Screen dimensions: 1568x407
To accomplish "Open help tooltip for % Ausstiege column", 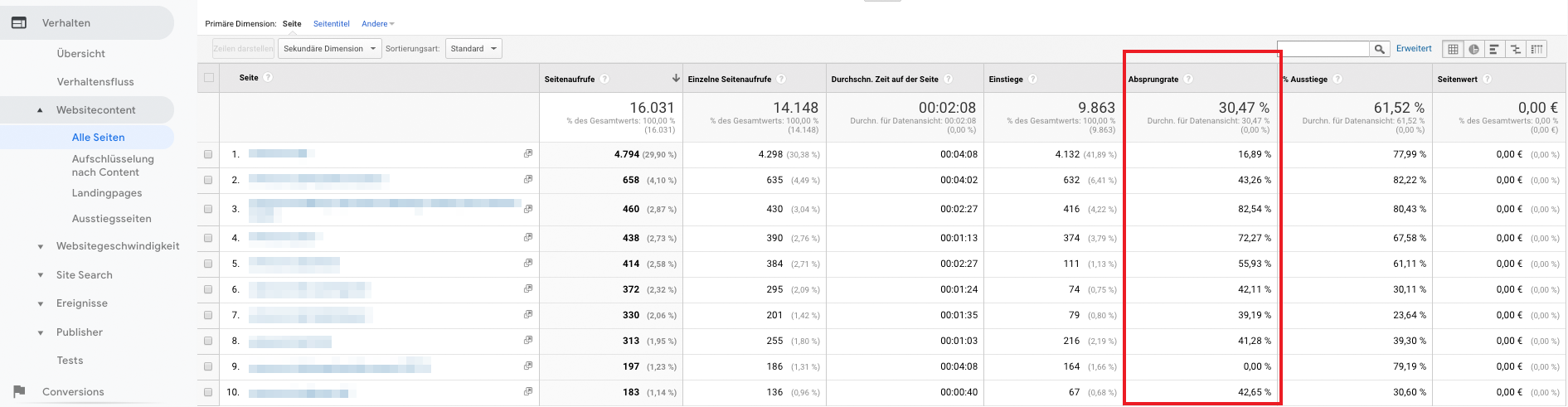I will pos(1337,79).
